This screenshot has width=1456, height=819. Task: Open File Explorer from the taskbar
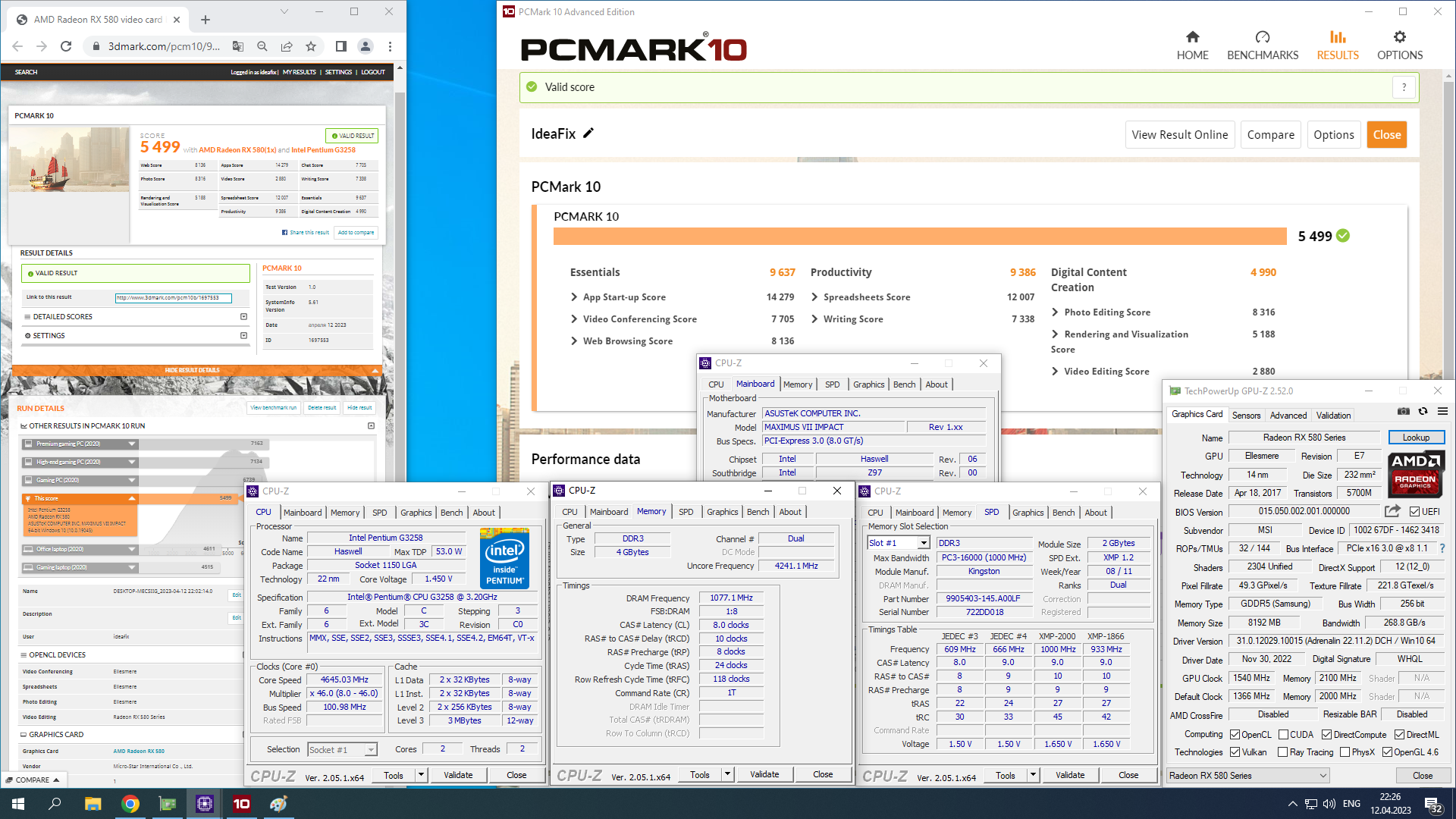[93, 804]
